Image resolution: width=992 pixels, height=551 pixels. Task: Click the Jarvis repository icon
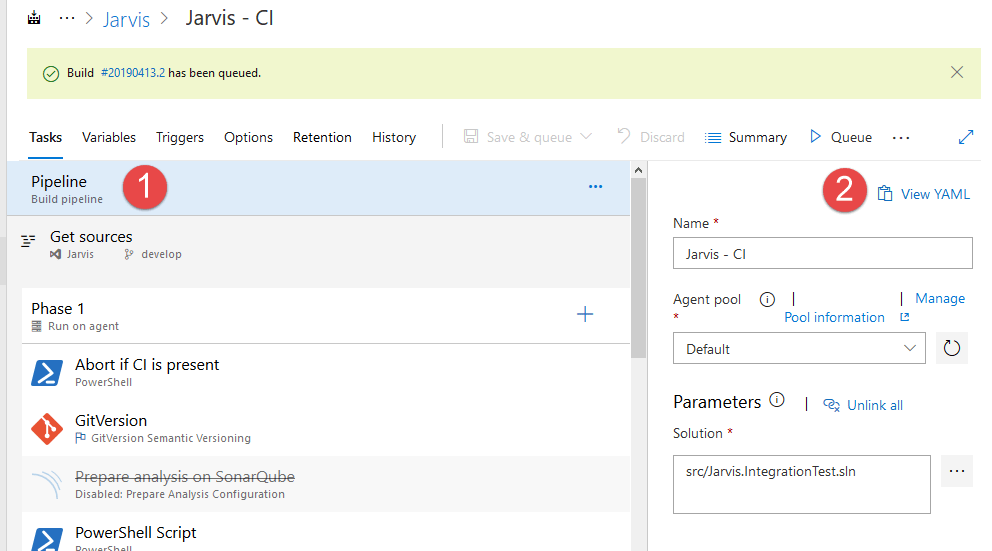[56, 254]
